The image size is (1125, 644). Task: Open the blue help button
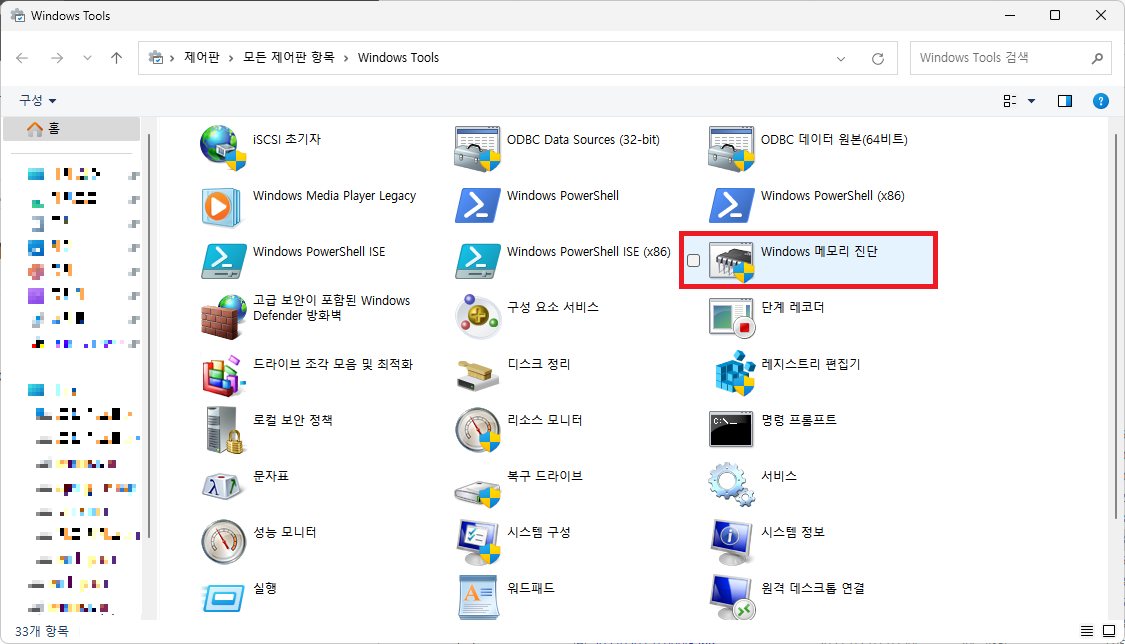click(1101, 101)
